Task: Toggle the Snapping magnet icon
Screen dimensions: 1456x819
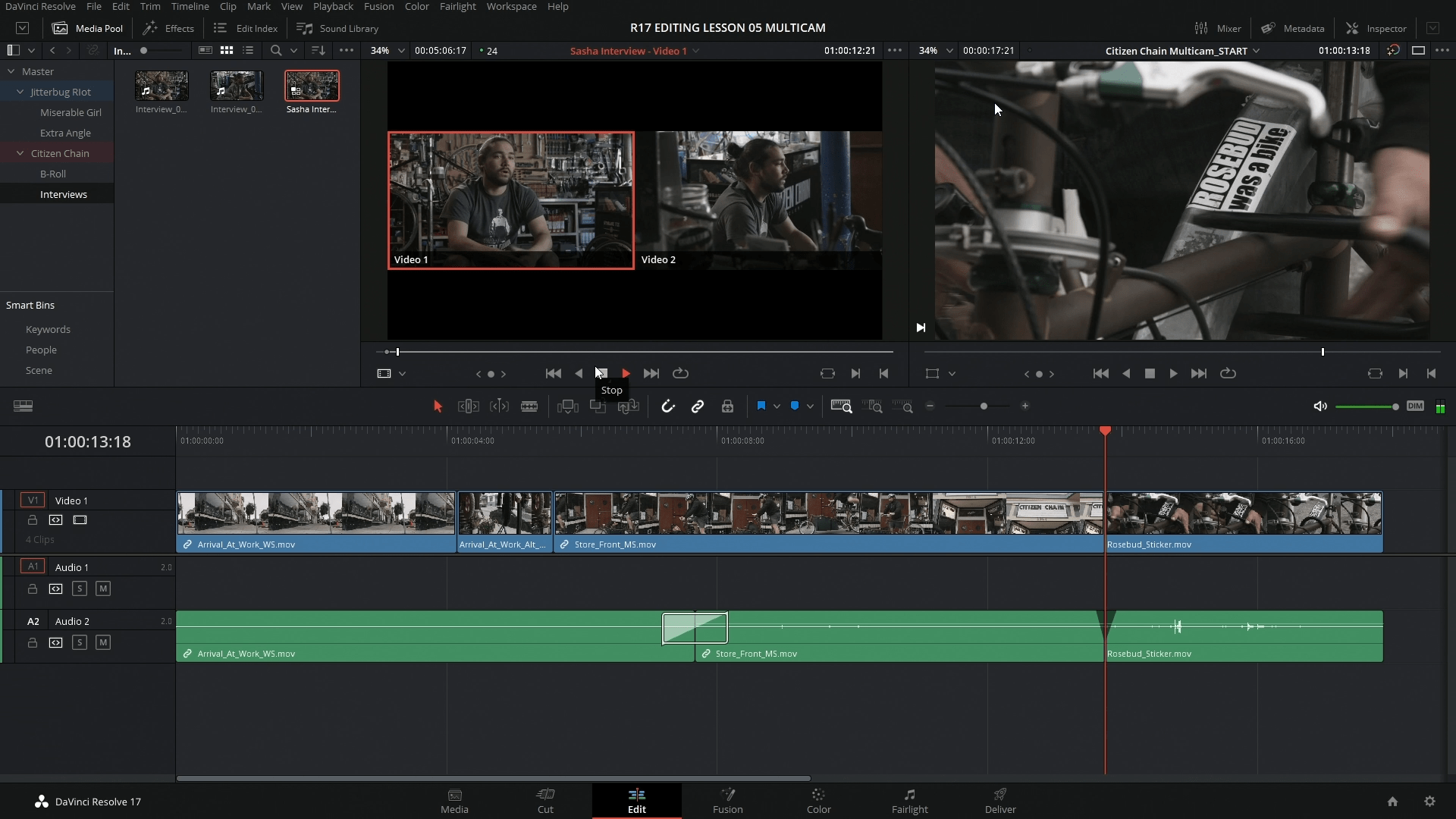Action: point(668,406)
